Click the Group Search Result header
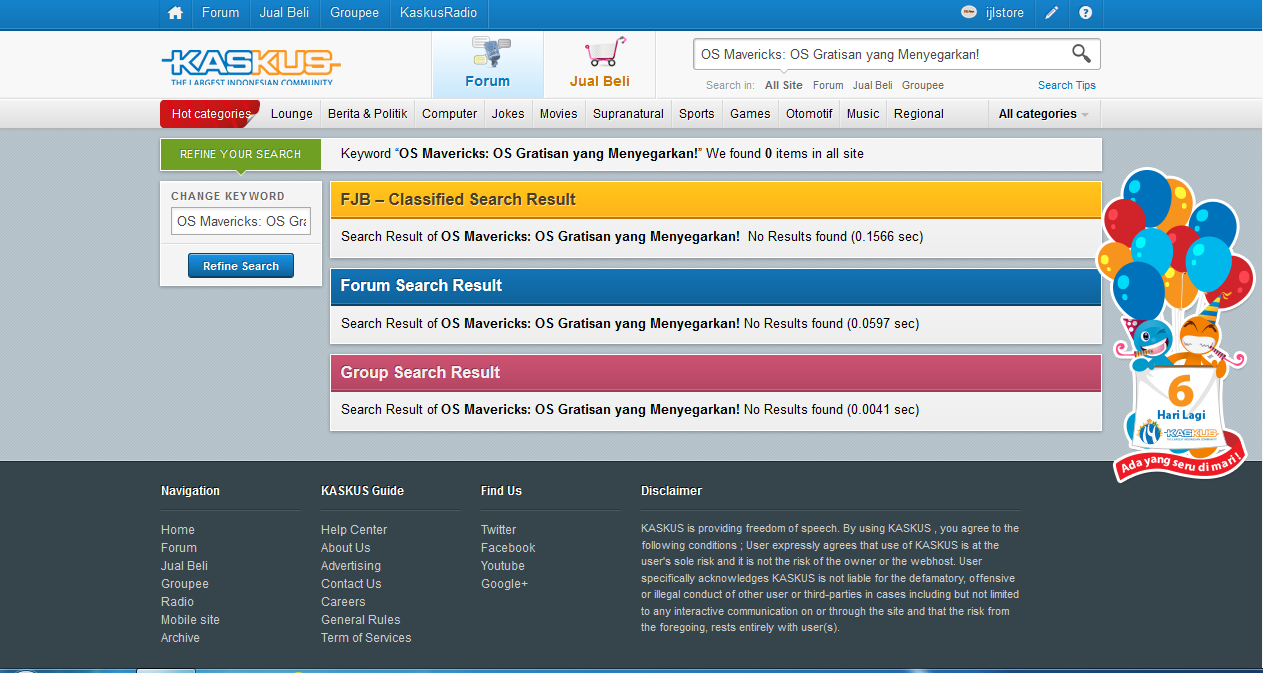This screenshot has height=673, width=1263. (x=716, y=372)
